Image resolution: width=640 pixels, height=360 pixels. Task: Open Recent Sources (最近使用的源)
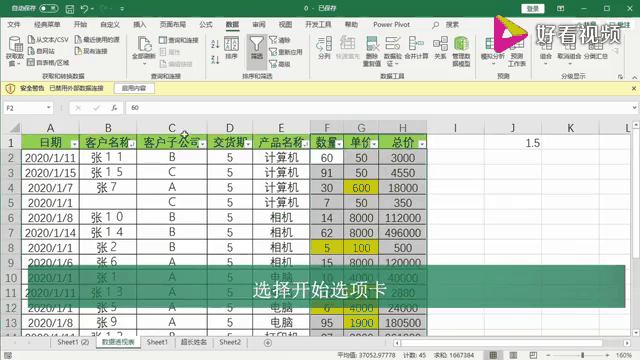tap(97, 40)
